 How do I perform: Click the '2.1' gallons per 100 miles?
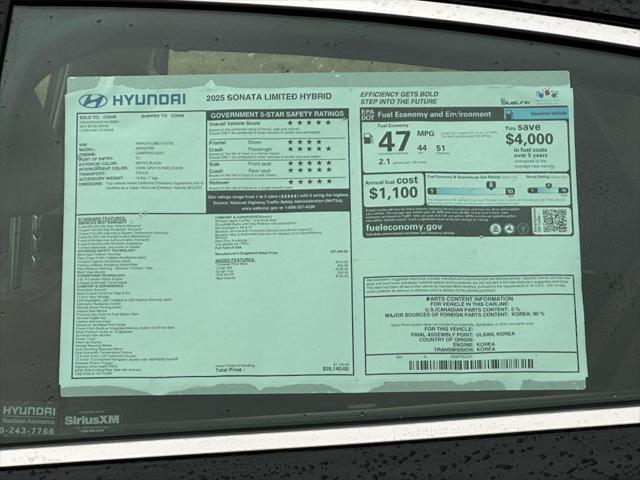pyautogui.click(x=384, y=162)
